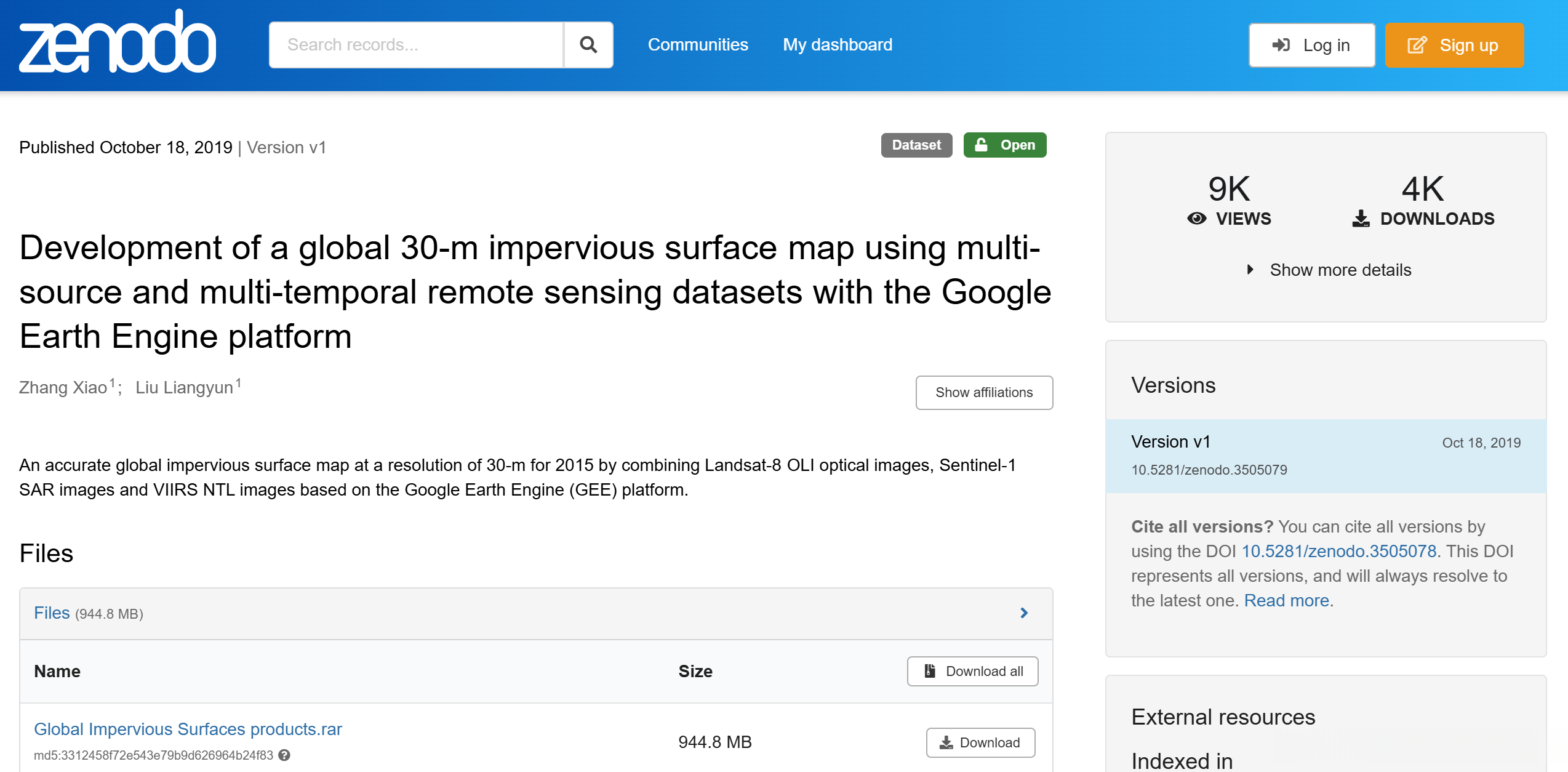This screenshot has height=772, width=1568.
Task: Click the Open access lock badge
Action: [x=1004, y=145]
